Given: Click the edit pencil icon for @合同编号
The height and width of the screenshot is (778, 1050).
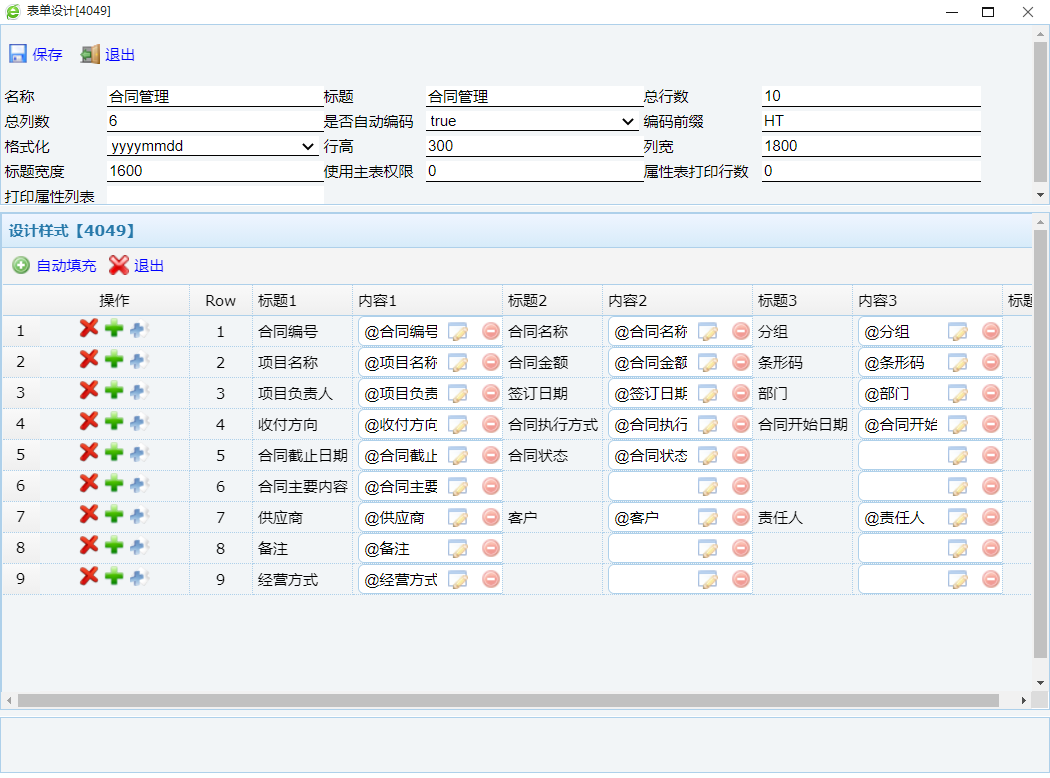Looking at the screenshot, I should [x=458, y=332].
